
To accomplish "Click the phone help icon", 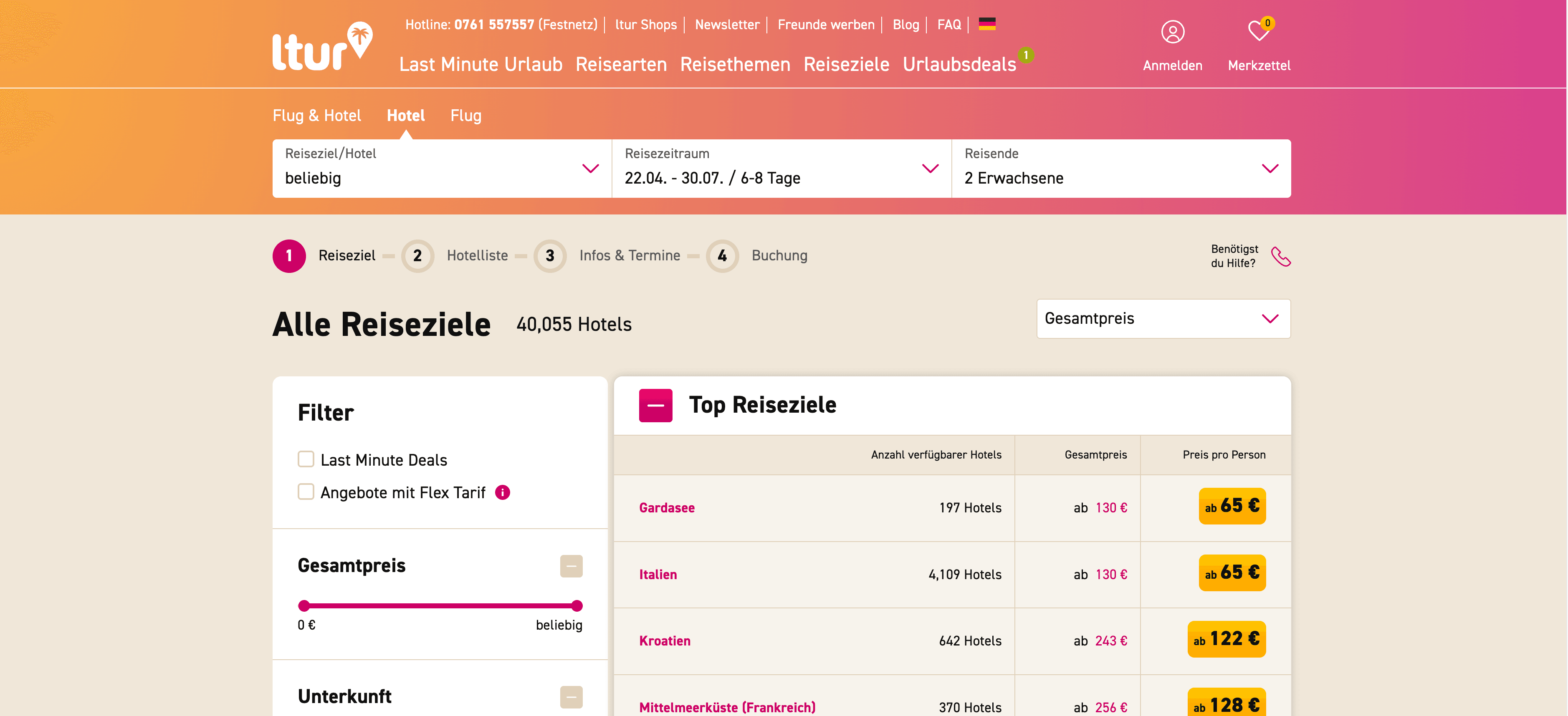I will pos(1280,257).
